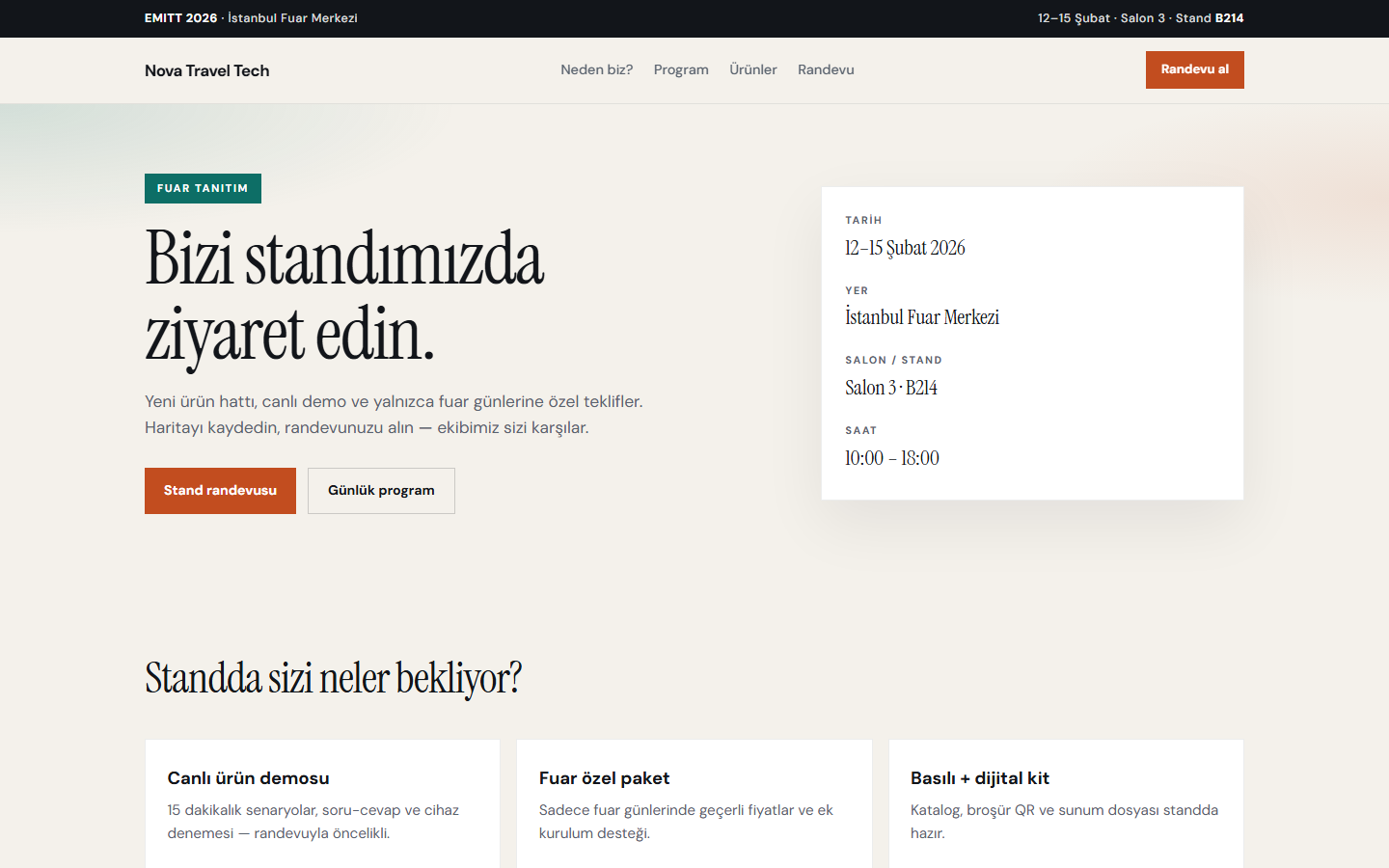Click the SAAT label

tap(861, 430)
